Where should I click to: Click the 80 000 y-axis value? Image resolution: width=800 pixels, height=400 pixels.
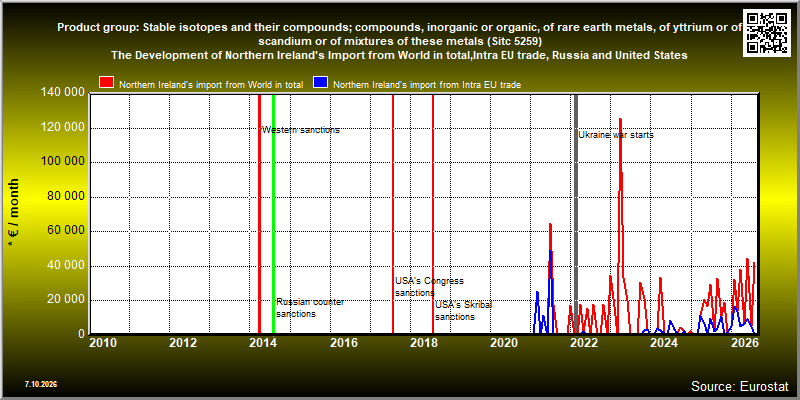click(65, 197)
